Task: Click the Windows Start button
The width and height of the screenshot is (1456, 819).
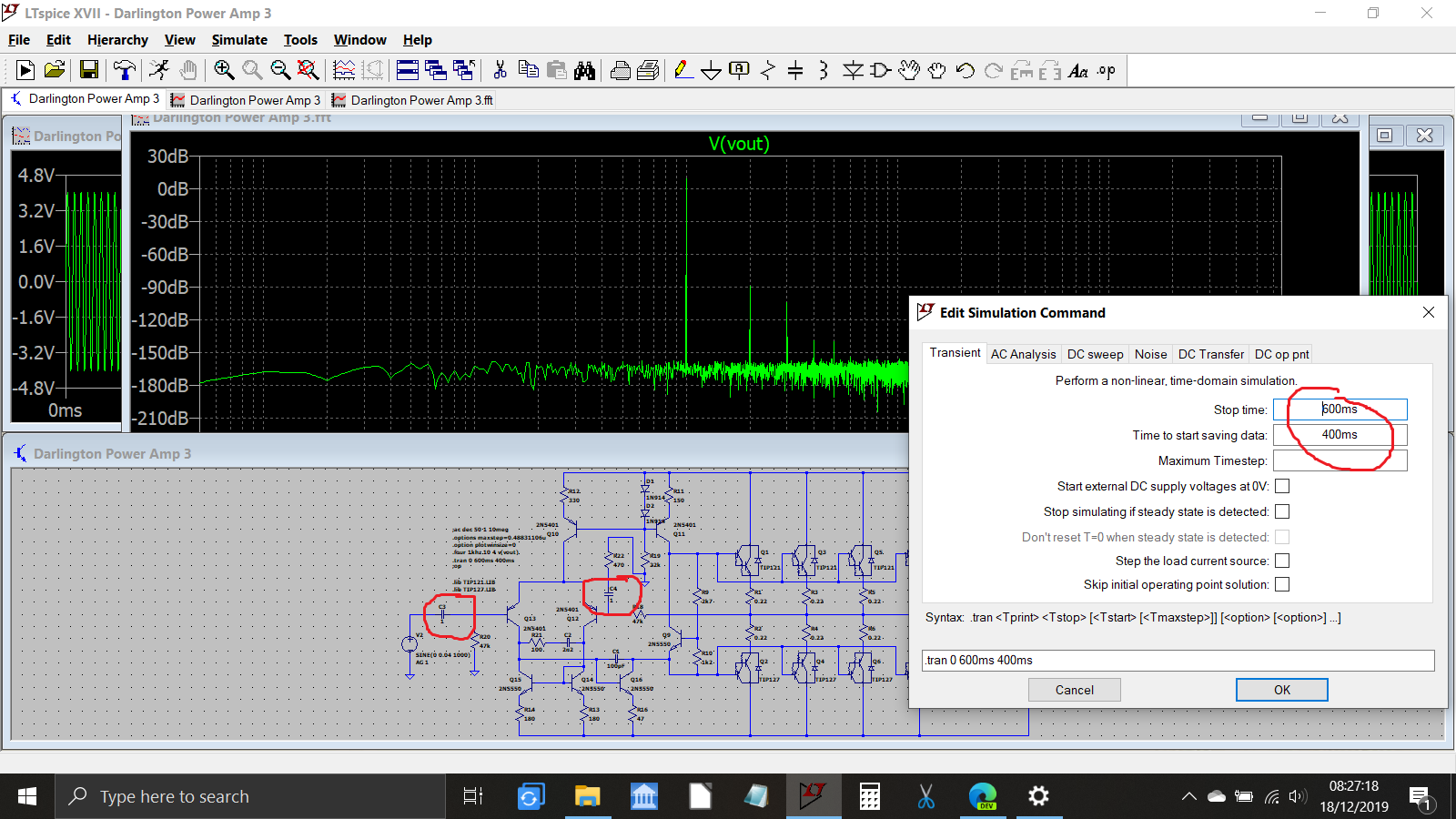Action: (x=27, y=796)
